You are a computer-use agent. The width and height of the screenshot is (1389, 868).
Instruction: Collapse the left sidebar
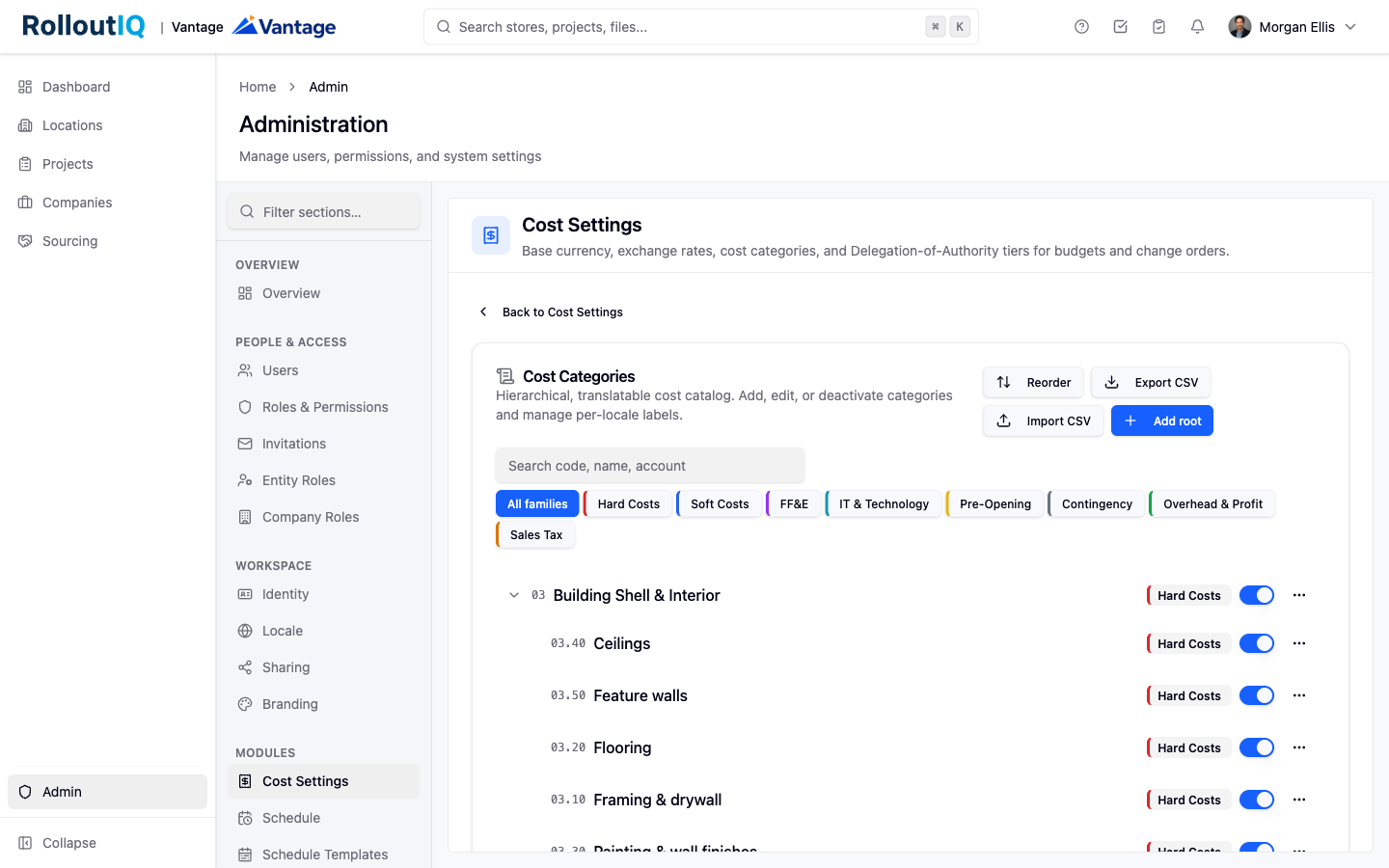tap(108, 843)
